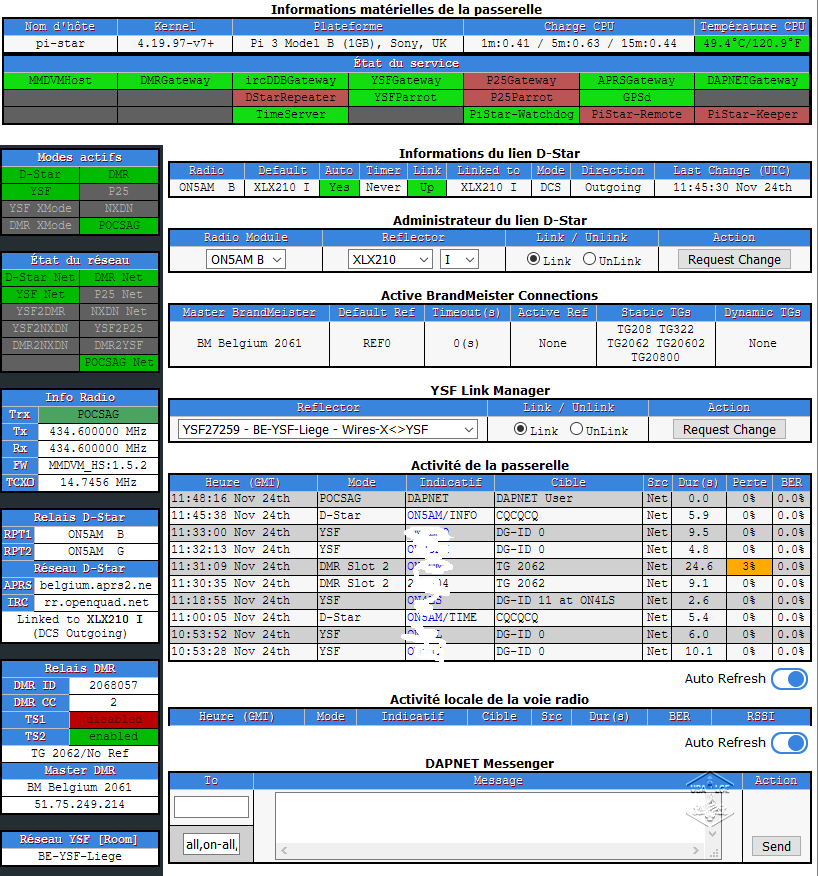Click the Linked to XLX210 I status
This screenshot has width=818, height=876.
point(80,626)
